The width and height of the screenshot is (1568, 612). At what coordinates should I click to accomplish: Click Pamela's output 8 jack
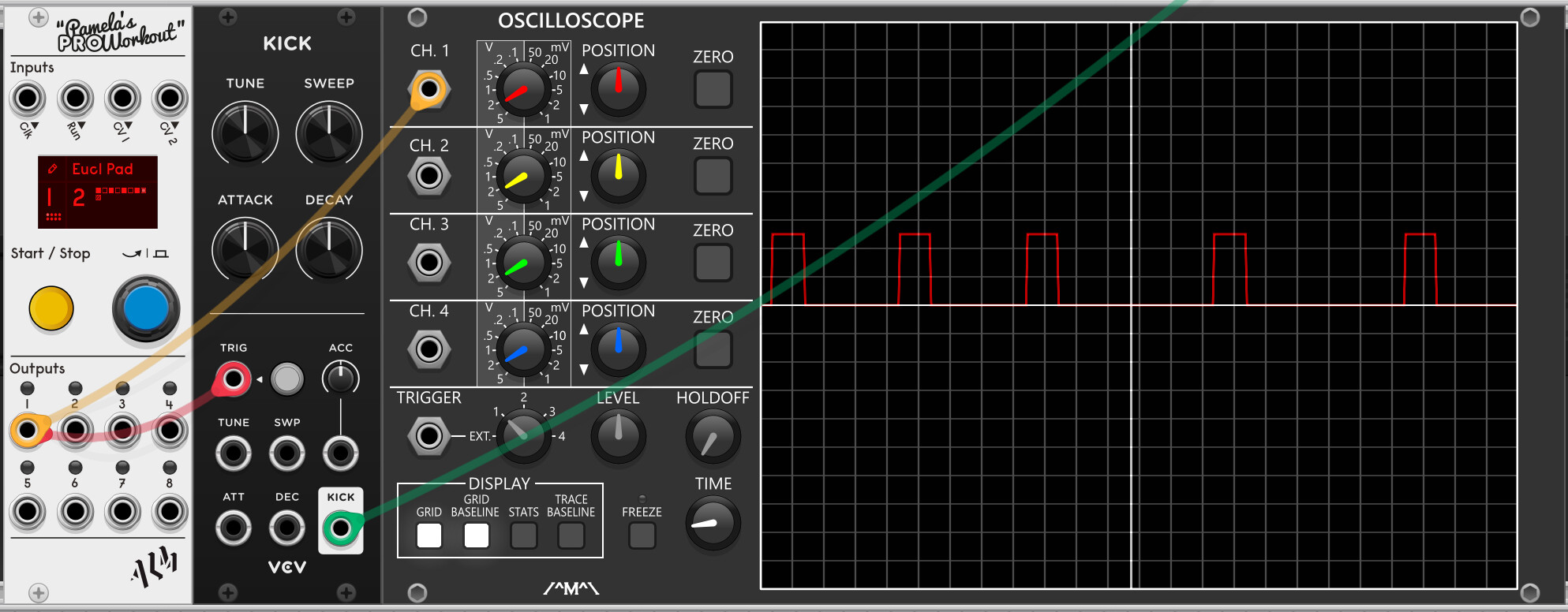tap(170, 512)
